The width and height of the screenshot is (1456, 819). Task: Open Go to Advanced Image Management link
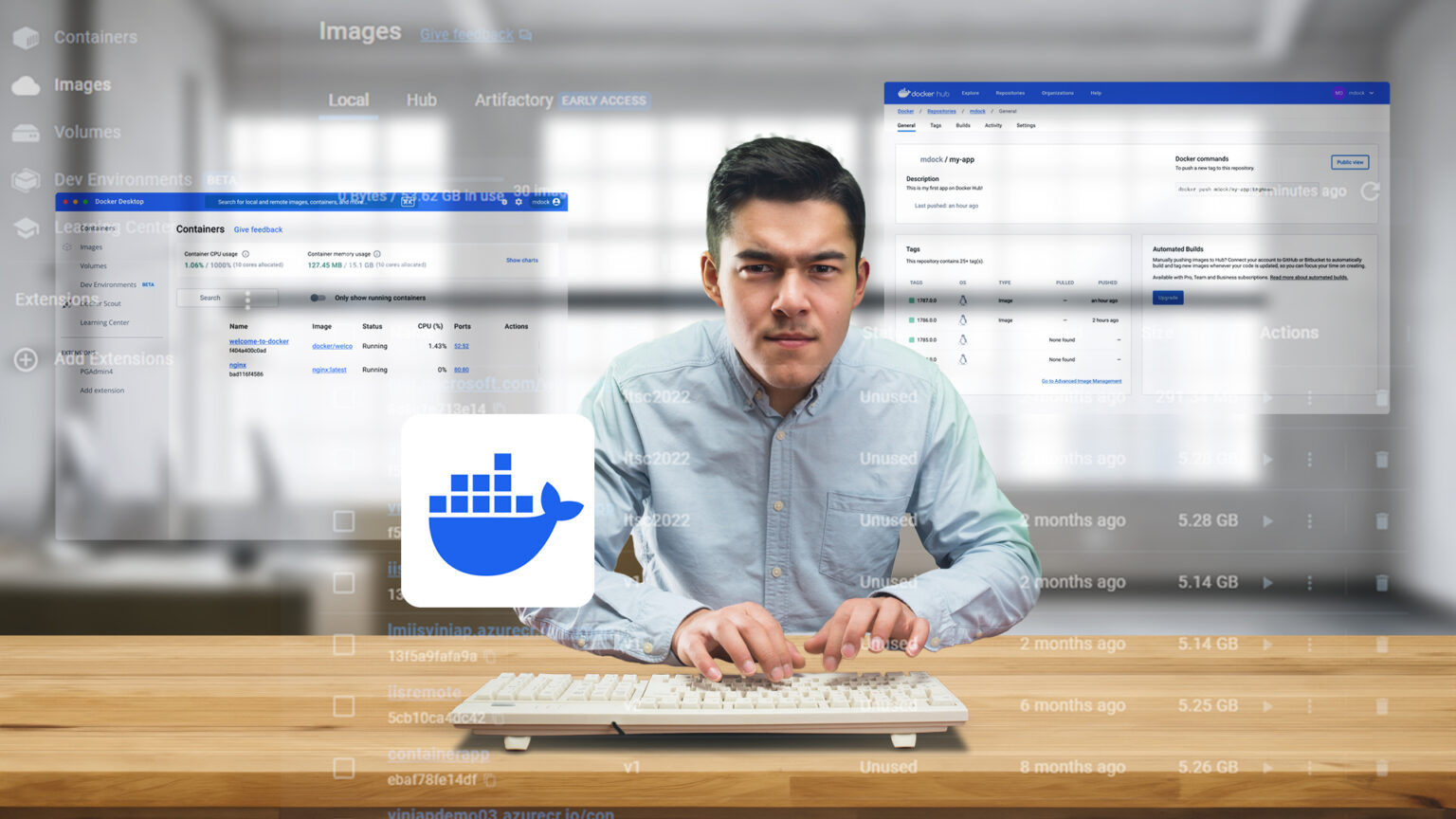point(1082,380)
